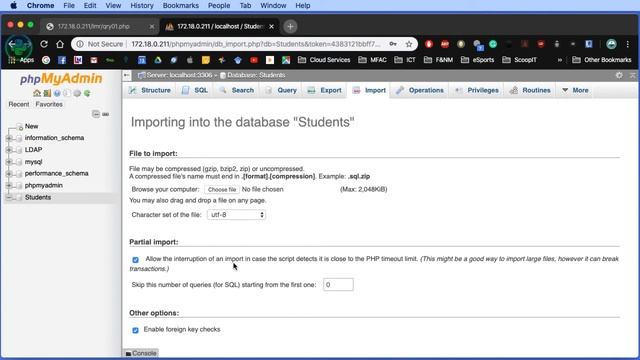Expand mysql database node
The width and height of the screenshot is (640, 360).
[x=9, y=162]
